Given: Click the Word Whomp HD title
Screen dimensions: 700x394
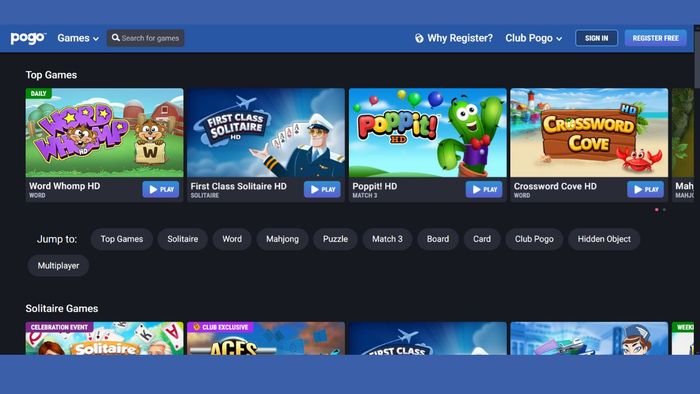Looking at the screenshot, I should 65,186.
